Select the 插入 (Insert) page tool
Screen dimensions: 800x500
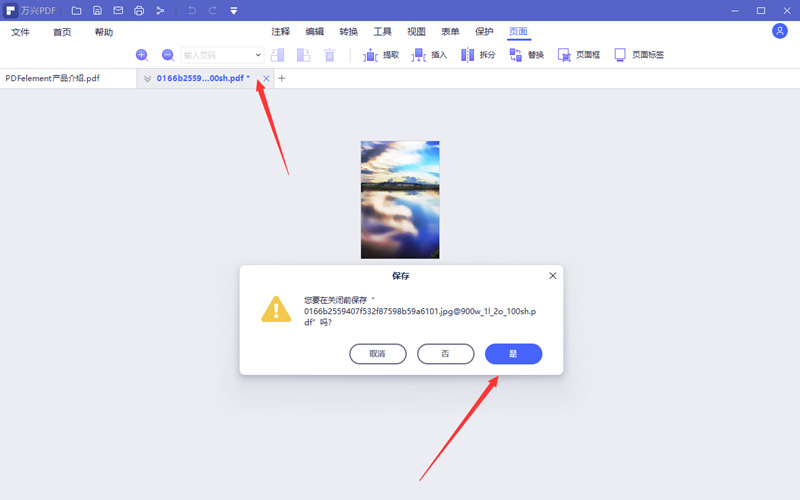(429, 55)
